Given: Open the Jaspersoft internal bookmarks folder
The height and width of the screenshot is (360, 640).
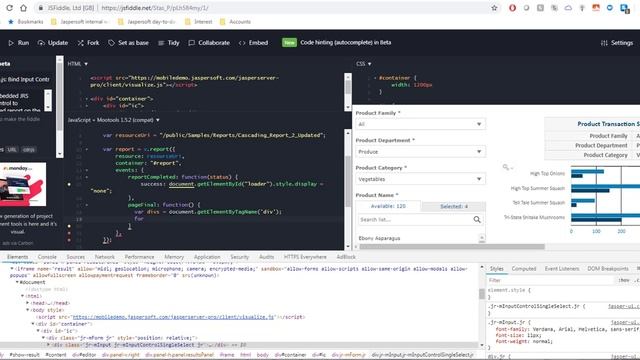Looking at the screenshot, I should tap(80, 22).
